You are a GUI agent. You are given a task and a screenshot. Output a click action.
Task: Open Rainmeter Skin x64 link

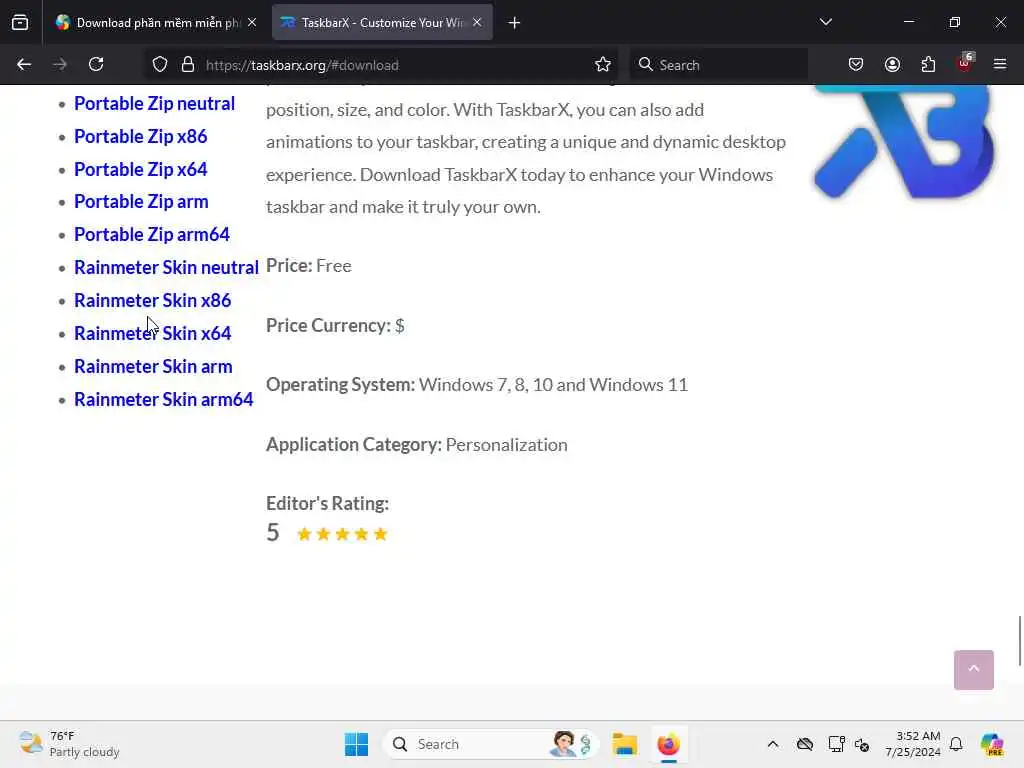152,334
